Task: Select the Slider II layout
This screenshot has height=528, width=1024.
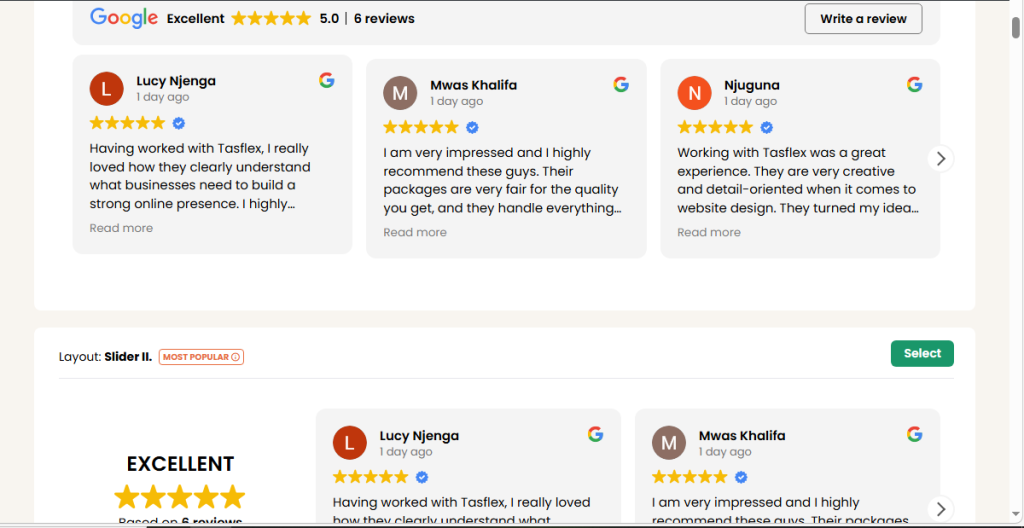Action: (x=922, y=353)
